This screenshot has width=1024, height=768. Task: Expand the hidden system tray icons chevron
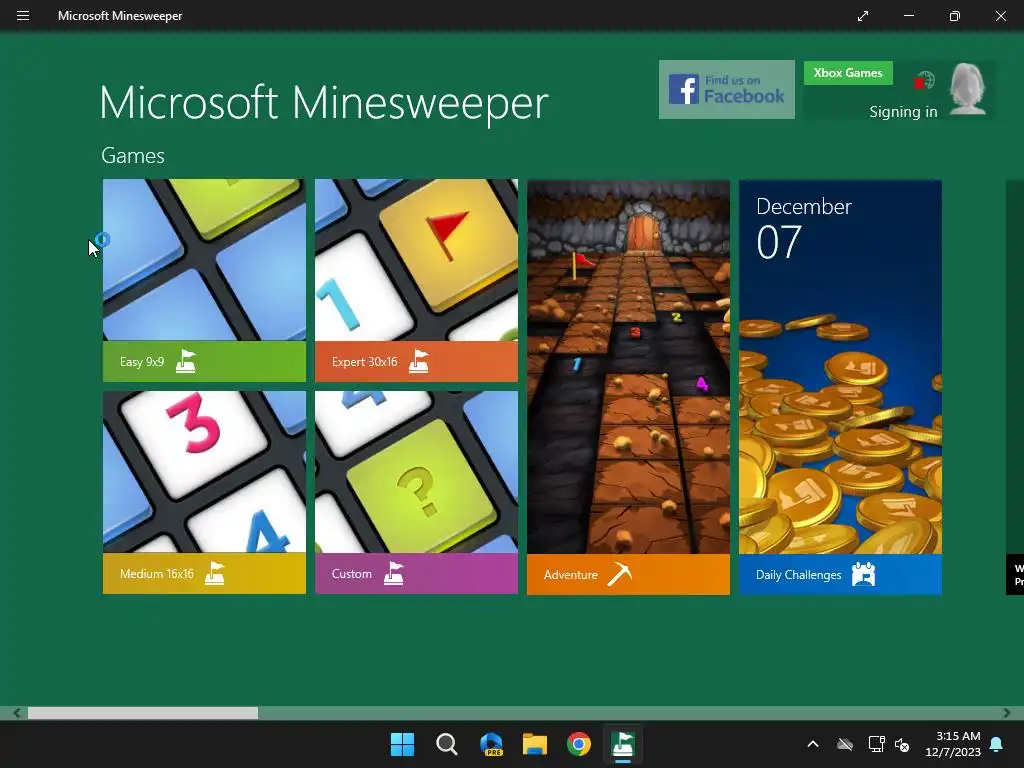[x=813, y=744]
